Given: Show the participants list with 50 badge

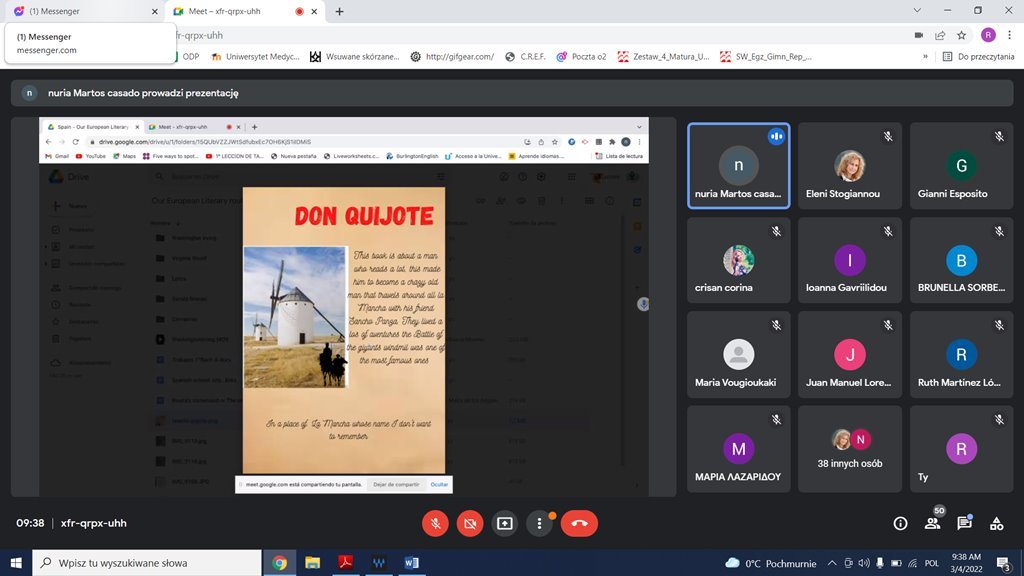Looking at the screenshot, I should click(x=933, y=523).
